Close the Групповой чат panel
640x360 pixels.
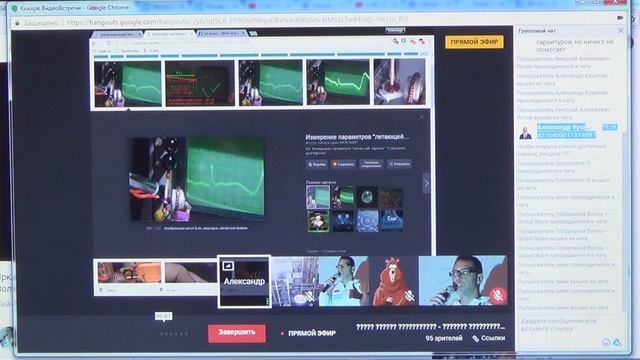[620, 31]
